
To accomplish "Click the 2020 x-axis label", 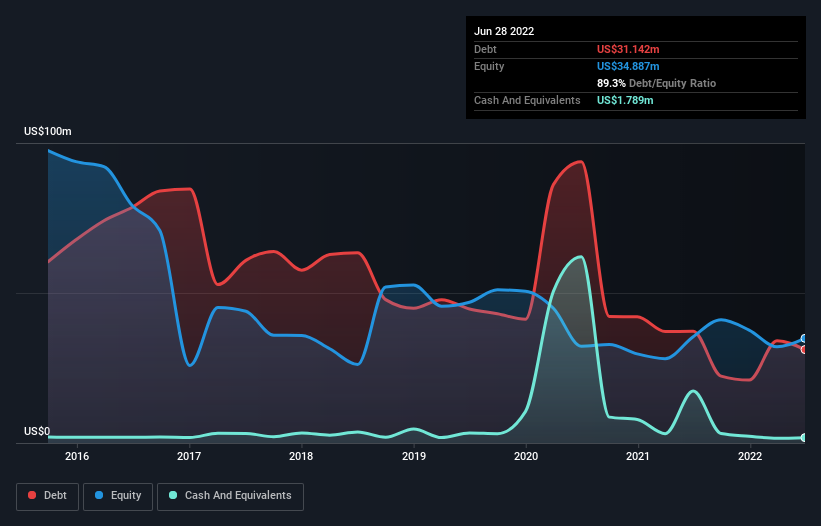I will (526, 456).
